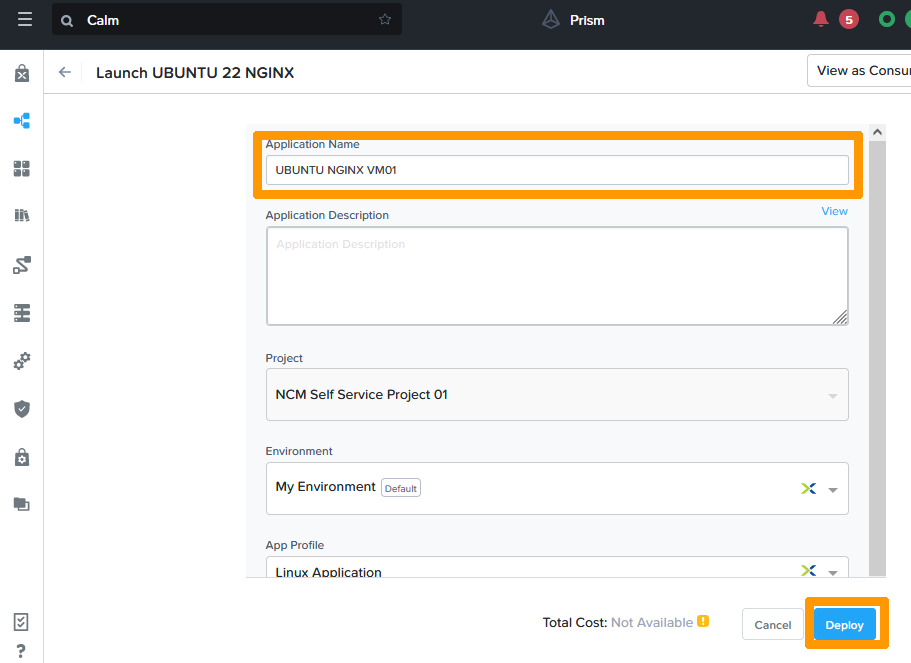Open the alerts bell icon
This screenshot has height=663, width=911.
coord(821,19)
